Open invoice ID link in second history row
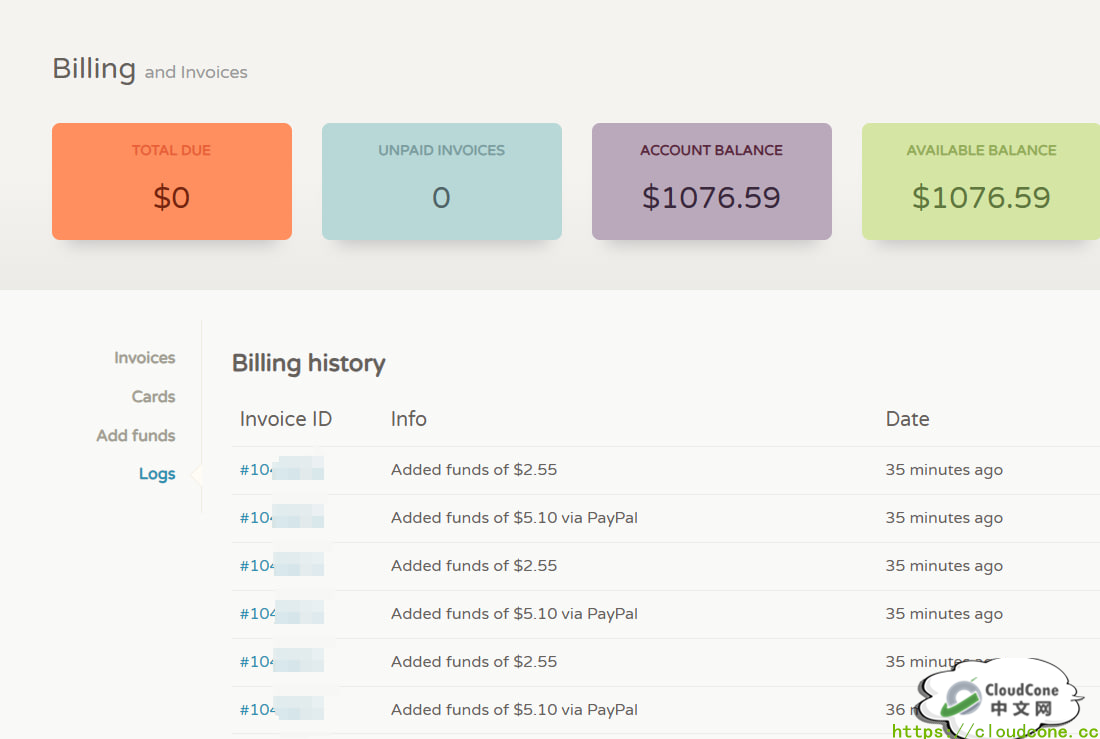Viewport: 1100px width, 739px height. pyautogui.click(x=280, y=518)
